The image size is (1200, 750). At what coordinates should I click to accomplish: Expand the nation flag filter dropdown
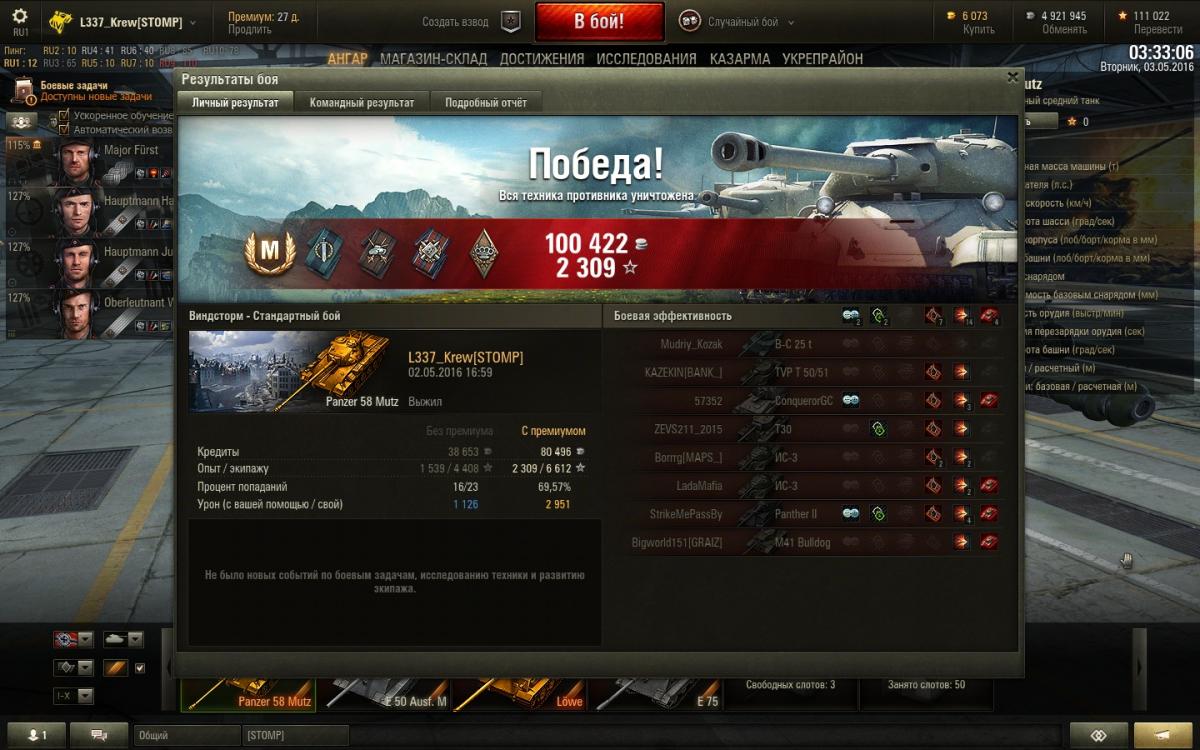[x=73, y=640]
